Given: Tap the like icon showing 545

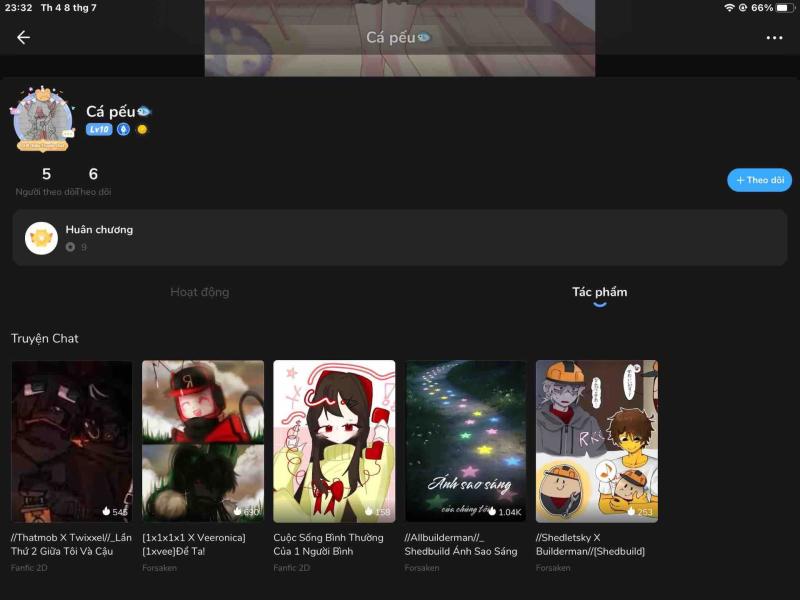Looking at the screenshot, I should [106, 511].
